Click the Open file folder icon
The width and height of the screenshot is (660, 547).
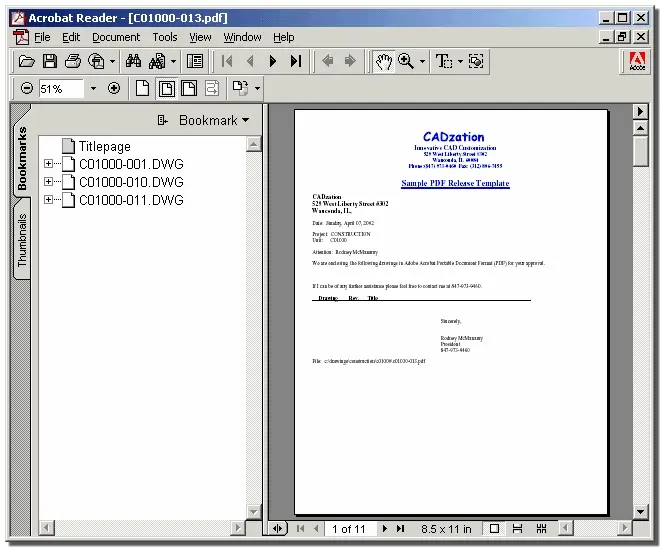(x=27, y=62)
